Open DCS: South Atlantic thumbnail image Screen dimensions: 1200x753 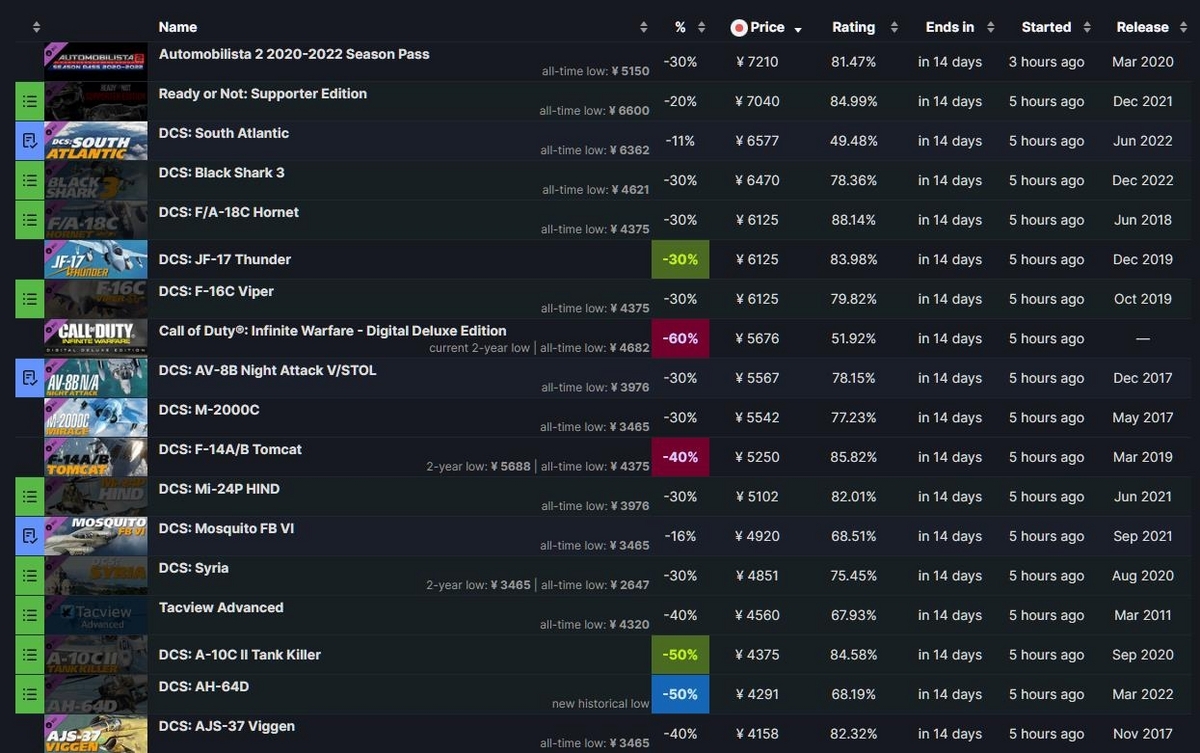(96, 141)
